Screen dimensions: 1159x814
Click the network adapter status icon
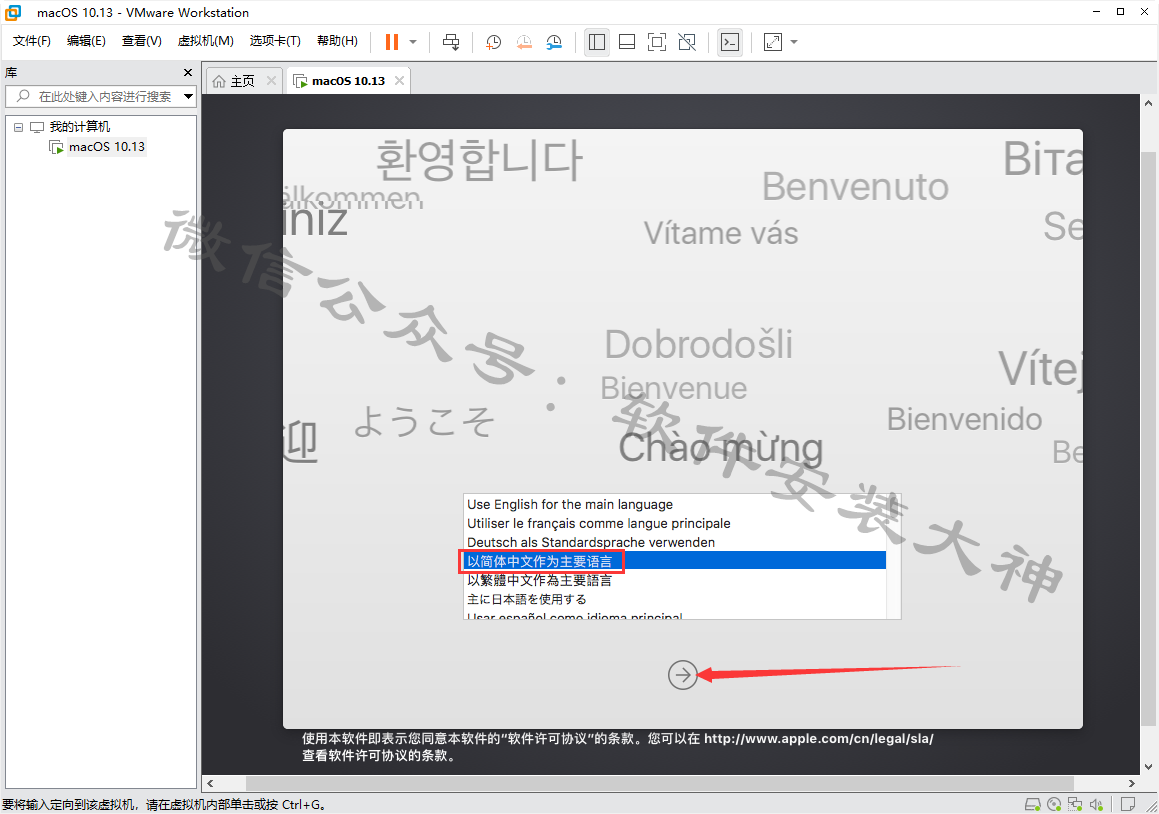coord(1075,804)
